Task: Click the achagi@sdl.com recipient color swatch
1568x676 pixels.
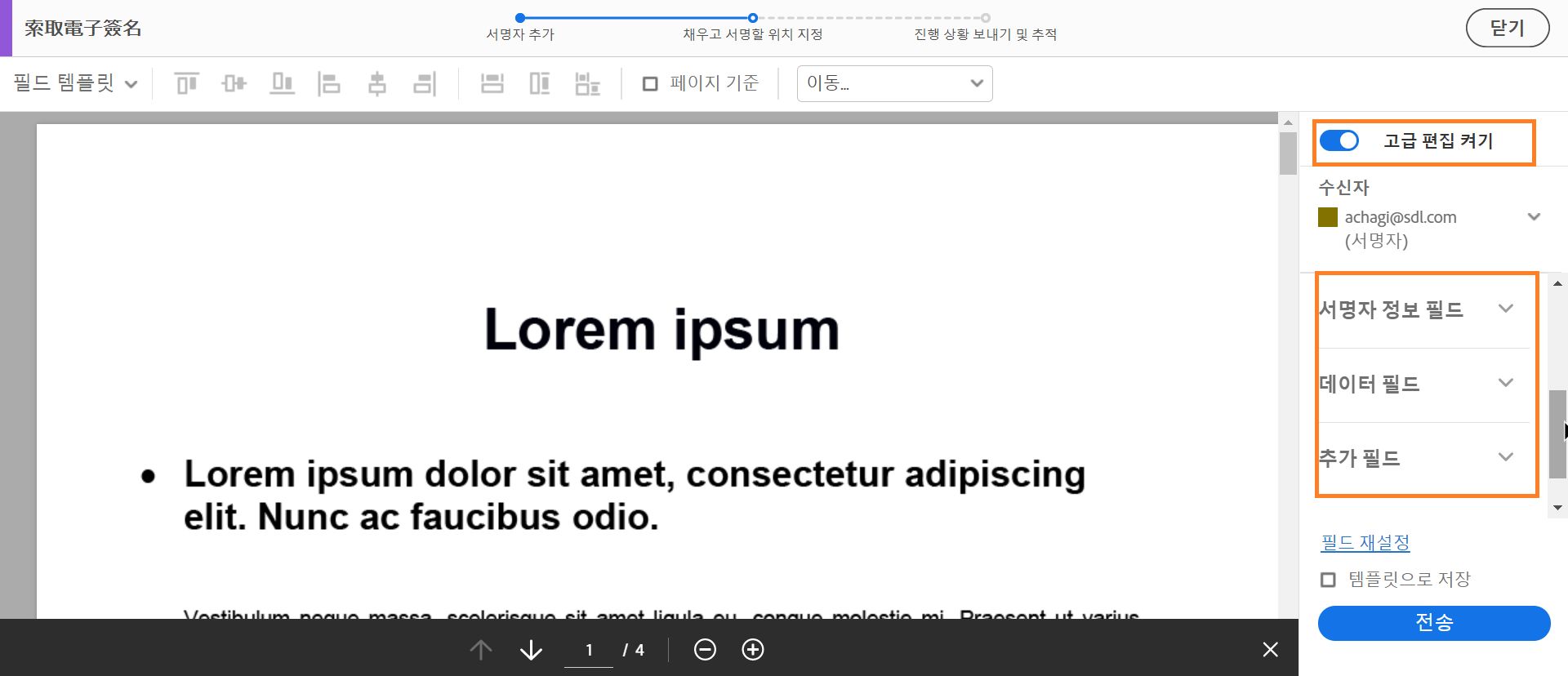Action: pos(1328,217)
